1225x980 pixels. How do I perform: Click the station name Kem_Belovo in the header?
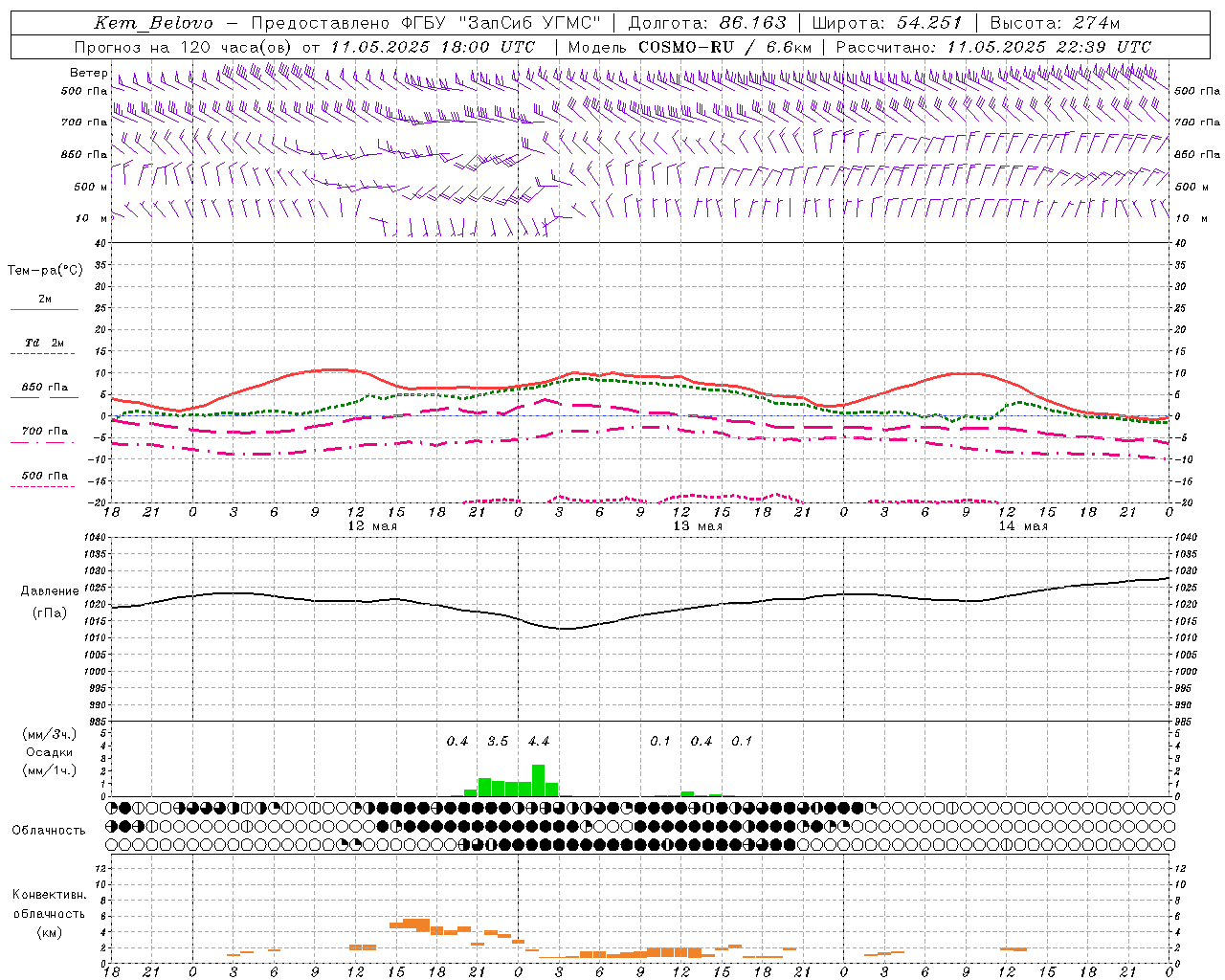coord(154,23)
